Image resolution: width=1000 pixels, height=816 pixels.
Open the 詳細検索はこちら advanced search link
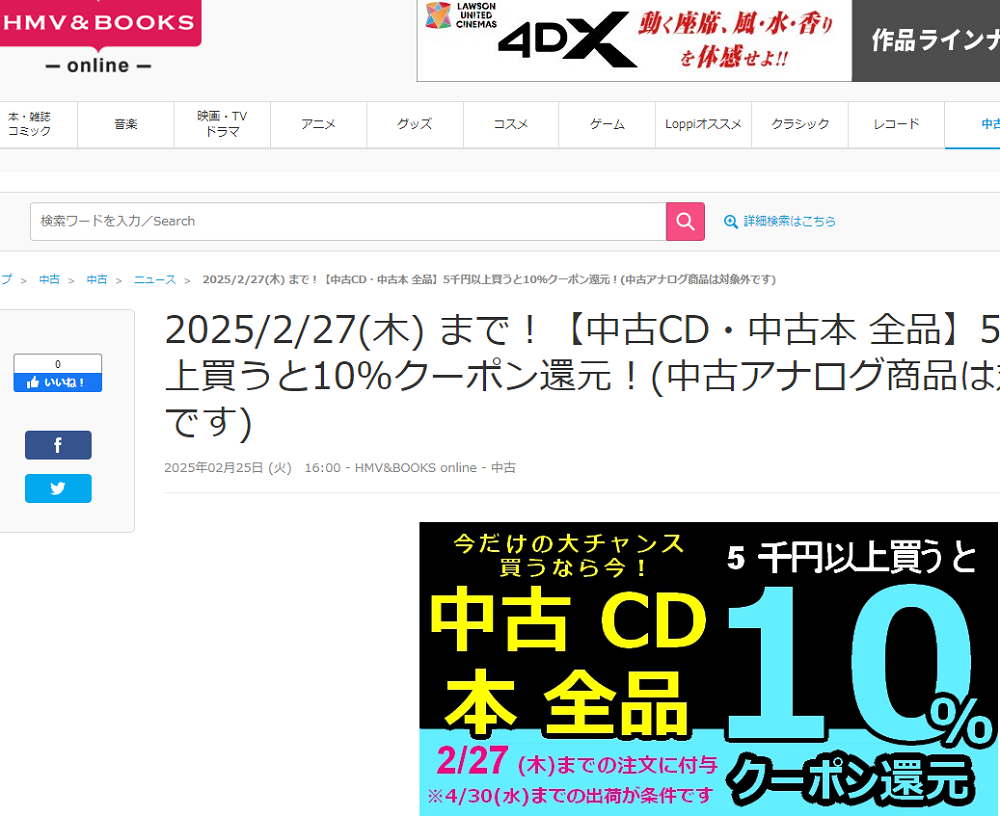pyautogui.click(x=789, y=221)
